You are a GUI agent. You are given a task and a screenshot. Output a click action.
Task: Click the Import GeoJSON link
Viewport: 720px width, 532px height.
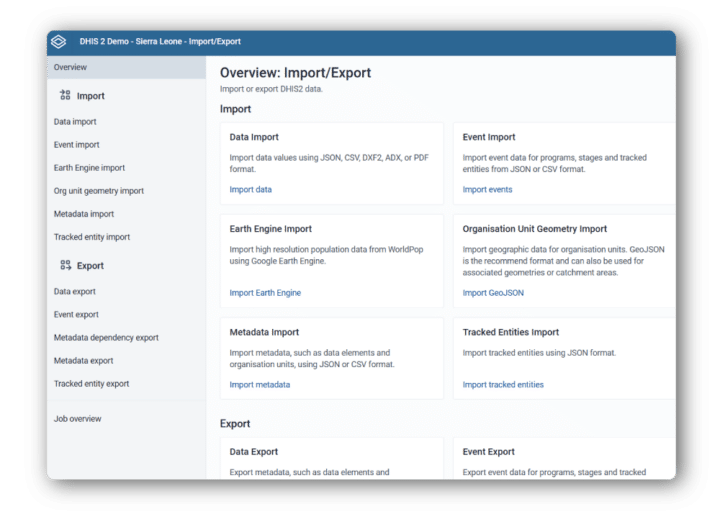[x=493, y=293]
